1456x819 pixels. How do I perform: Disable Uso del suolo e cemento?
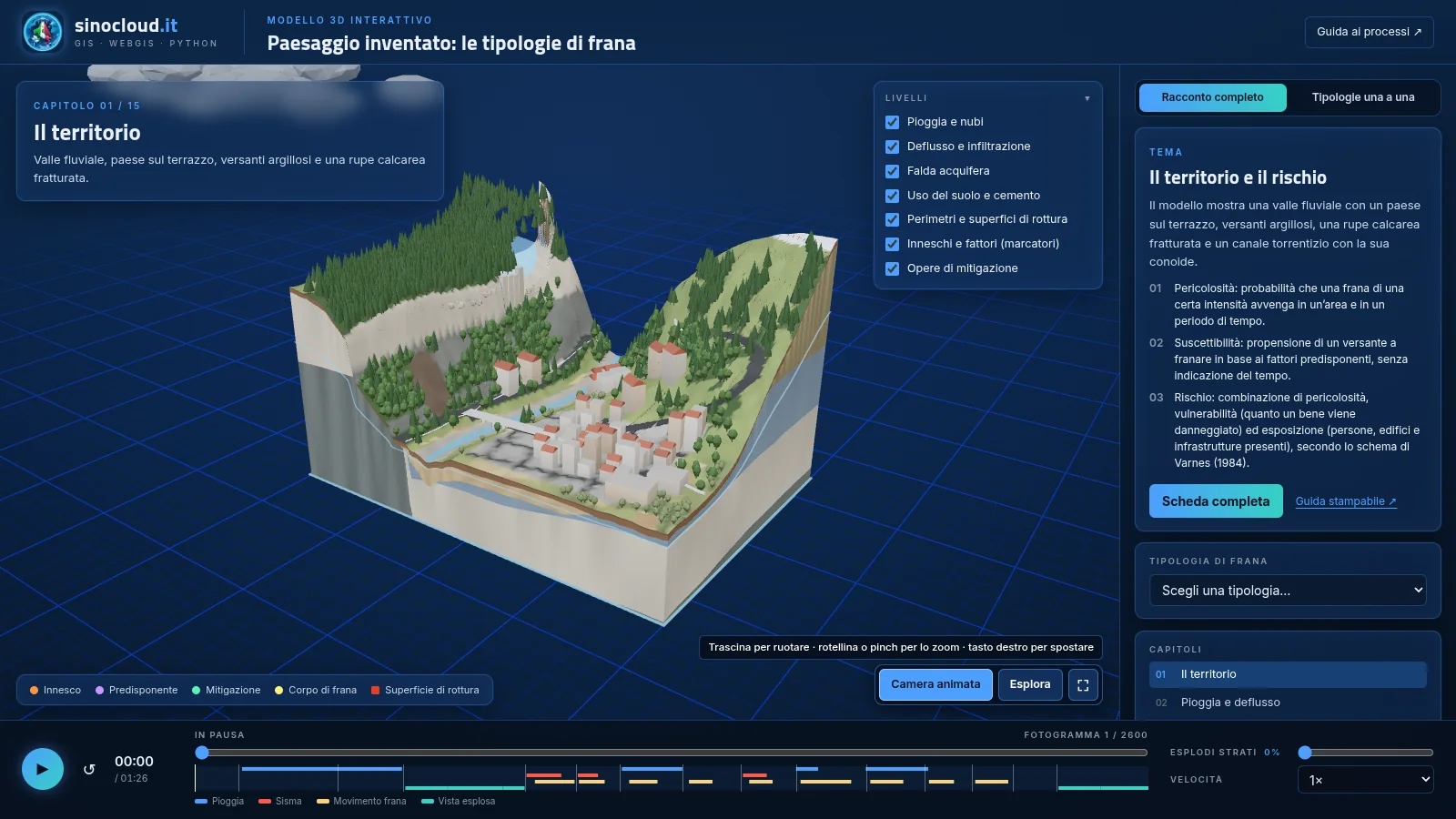[892, 196]
